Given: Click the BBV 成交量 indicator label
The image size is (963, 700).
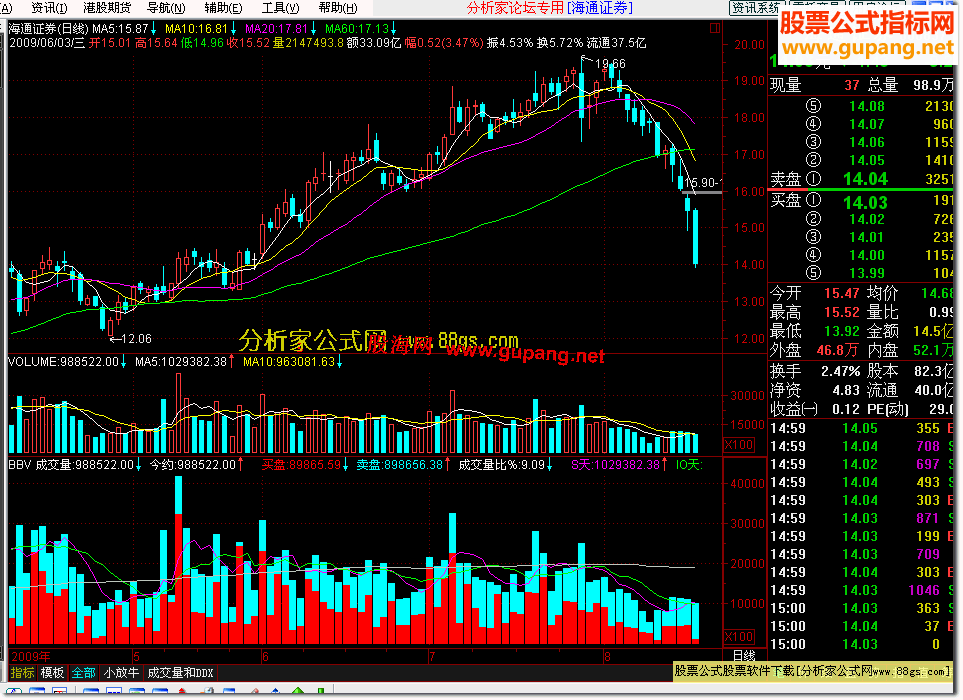Looking at the screenshot, I should tap(71, 465).
